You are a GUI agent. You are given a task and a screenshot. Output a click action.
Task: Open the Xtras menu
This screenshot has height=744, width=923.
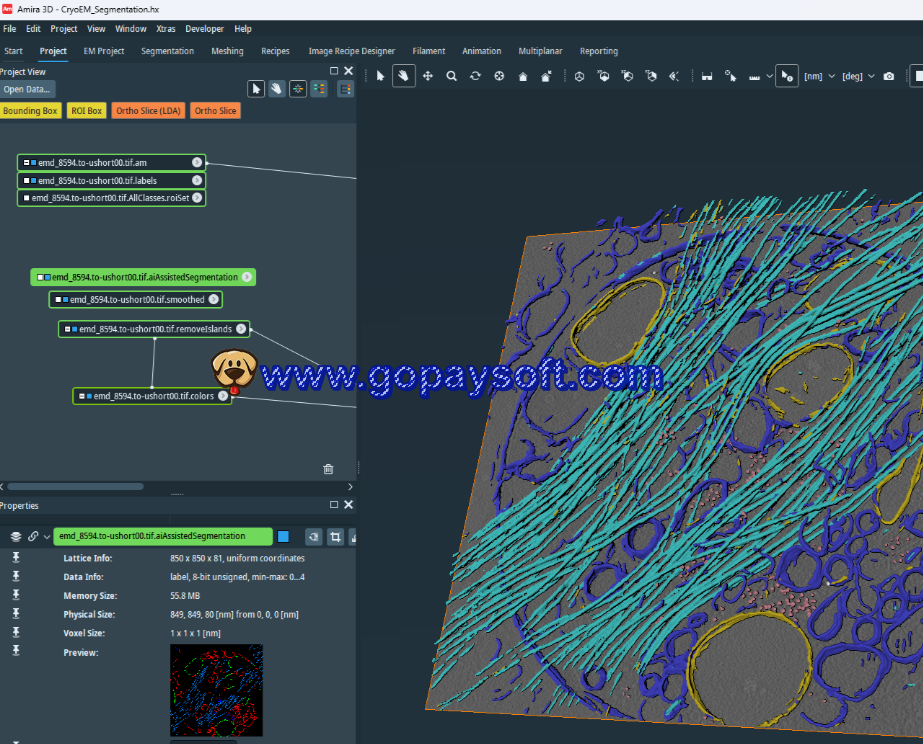165,29
